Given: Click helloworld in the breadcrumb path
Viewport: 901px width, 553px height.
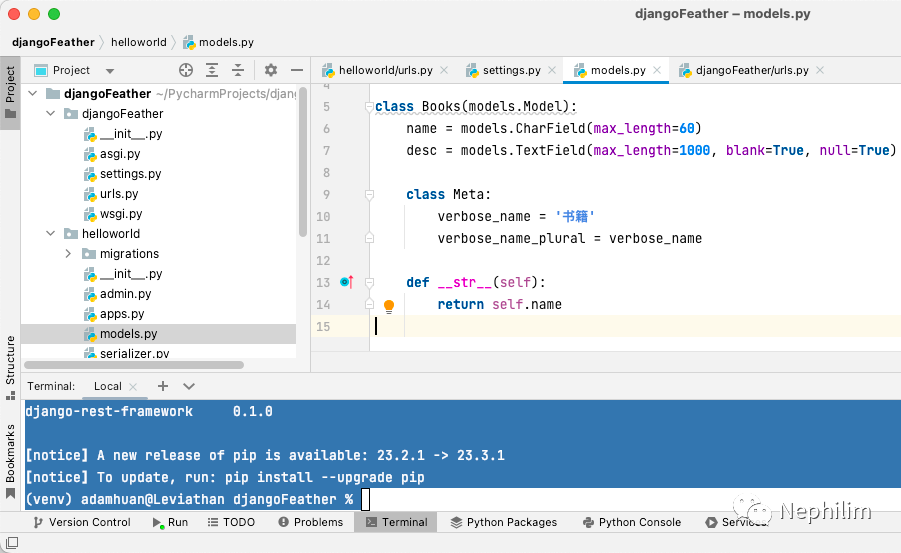Looking at the screenshot, I should 138,42.
